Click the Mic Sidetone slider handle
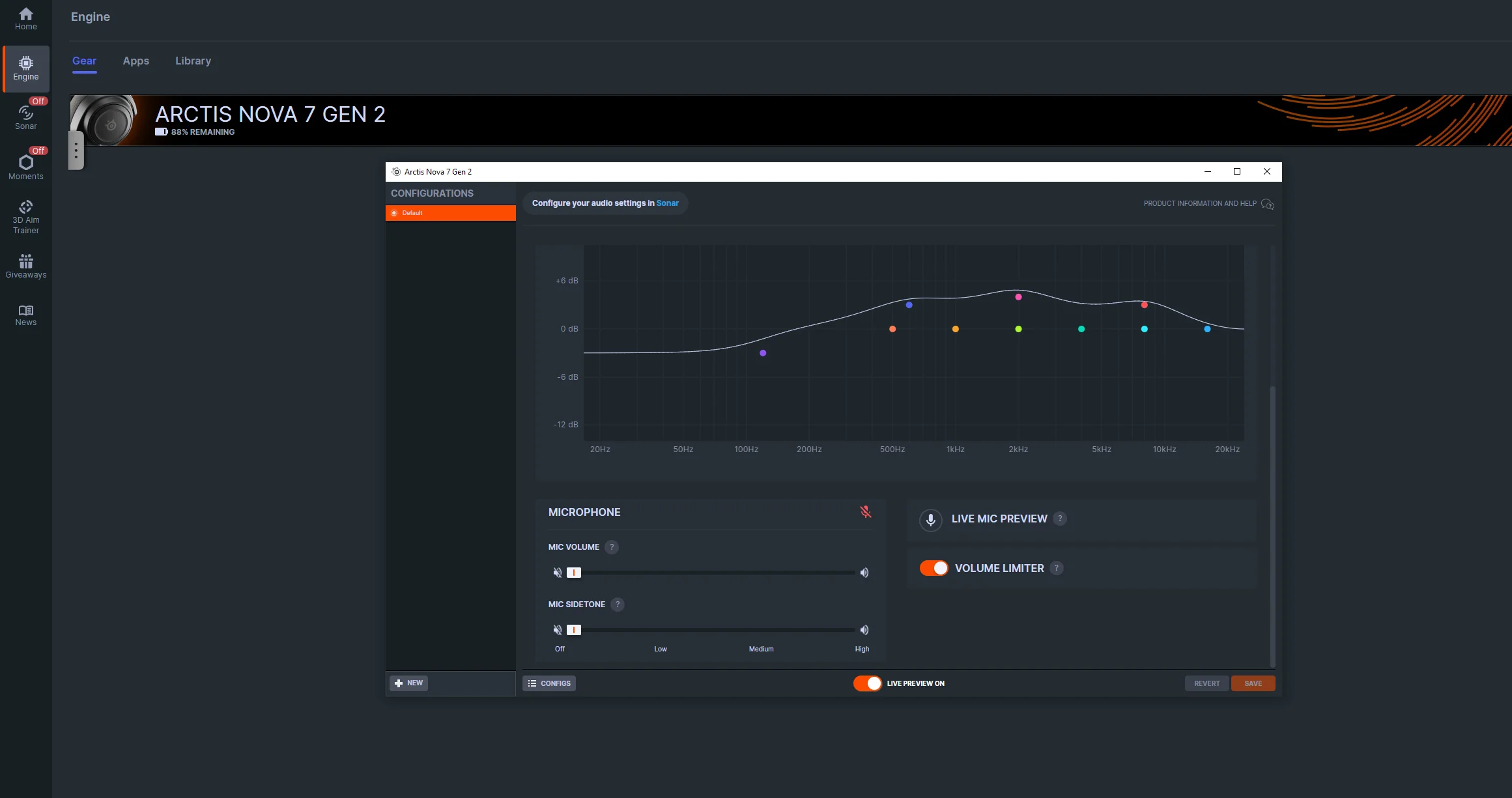This screenshot has height=798, width=1512. coord(573,630)
